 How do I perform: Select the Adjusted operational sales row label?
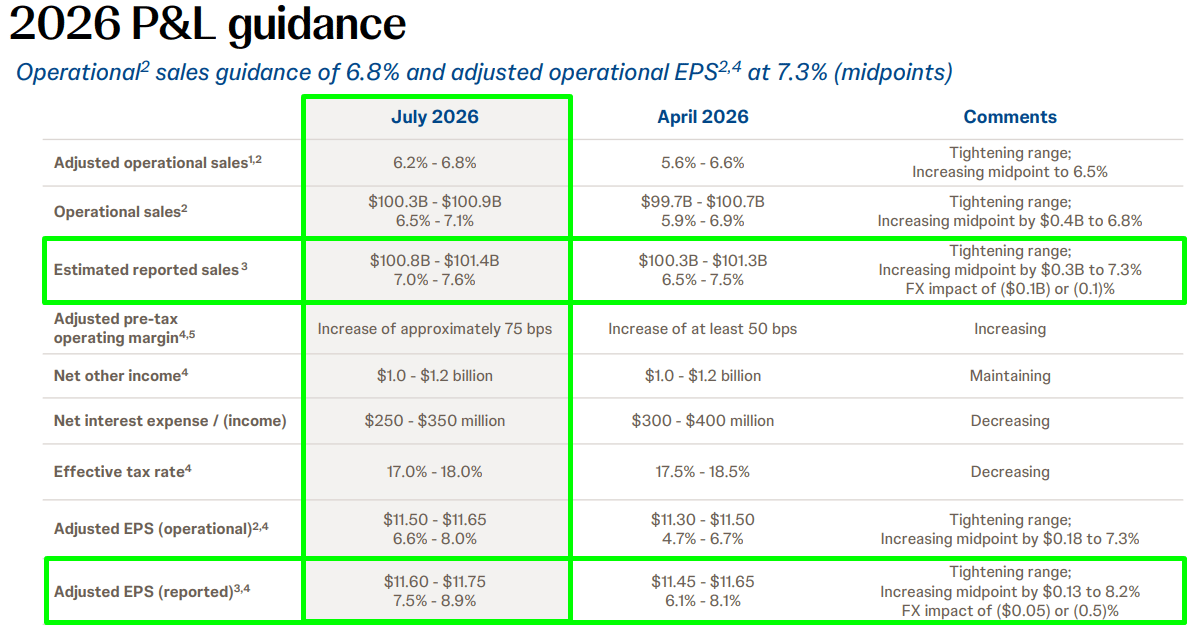158,162
